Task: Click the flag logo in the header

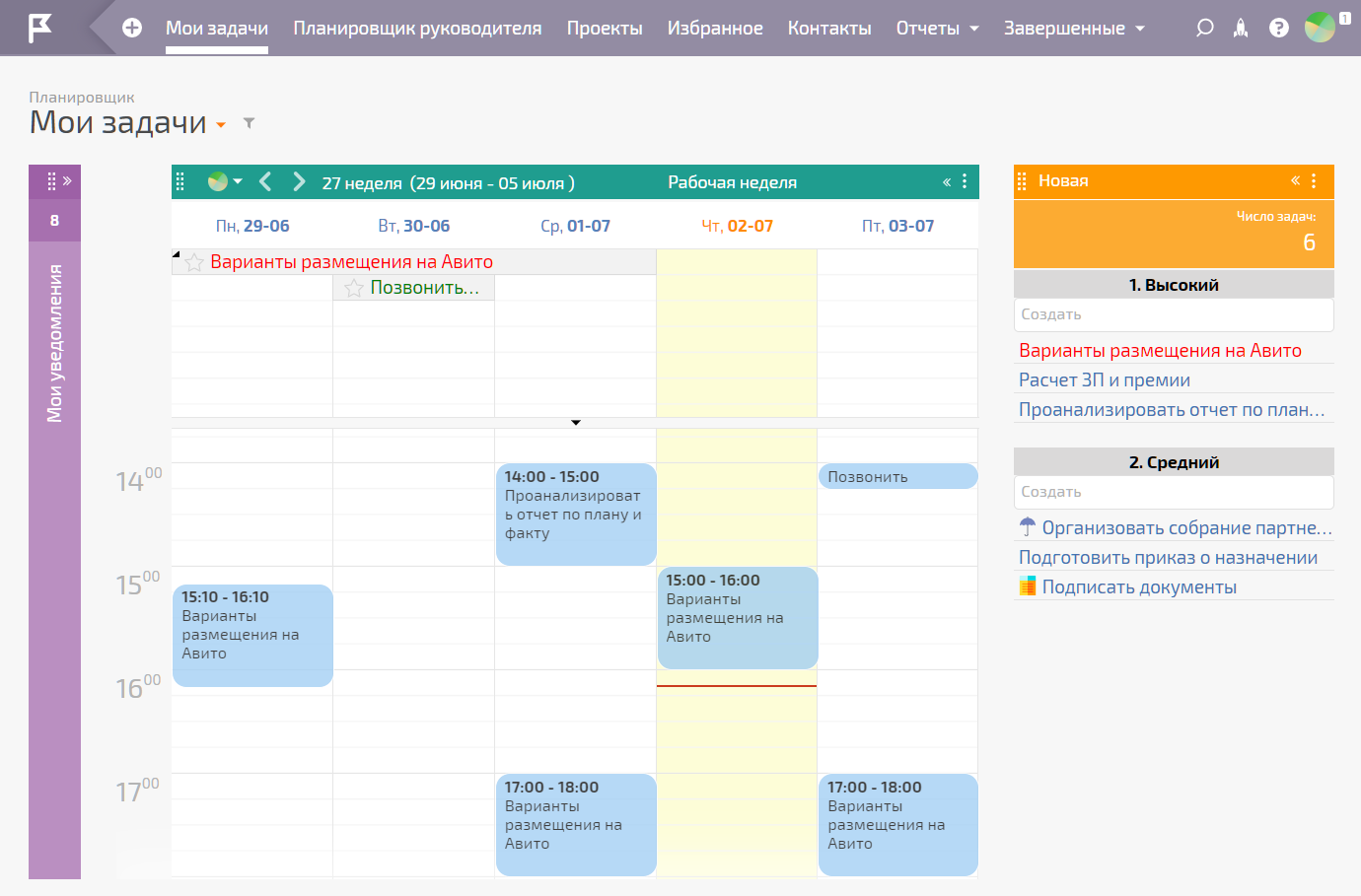Action: tap(39, 28)
